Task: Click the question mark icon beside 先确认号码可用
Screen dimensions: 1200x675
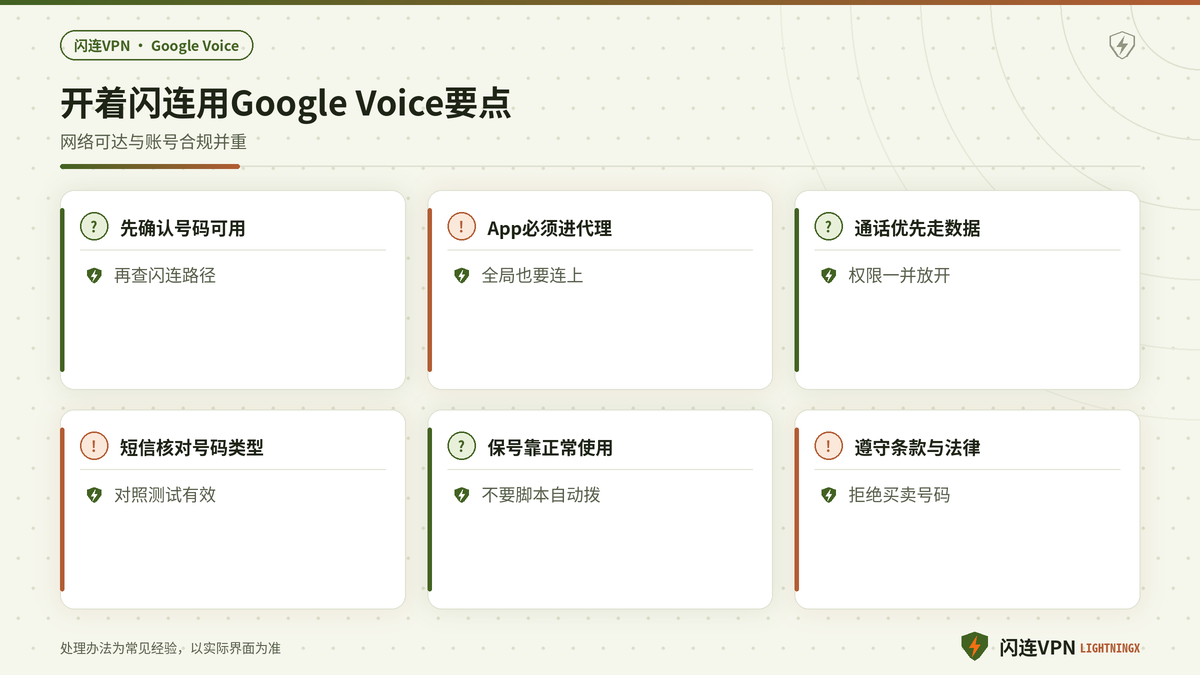Action: (x=94, y=227)
